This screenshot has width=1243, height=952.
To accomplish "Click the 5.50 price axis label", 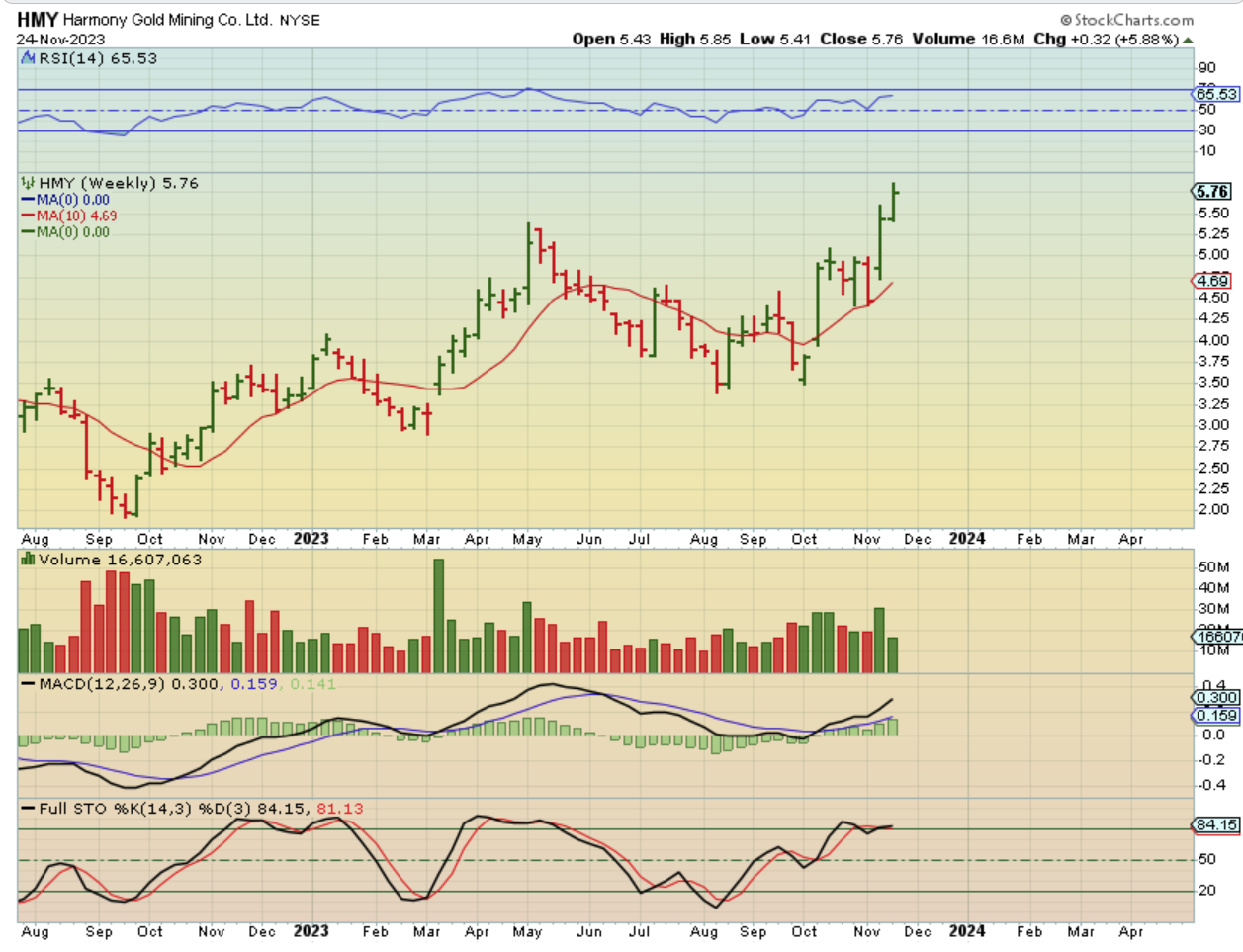I will coord(1213,214).
